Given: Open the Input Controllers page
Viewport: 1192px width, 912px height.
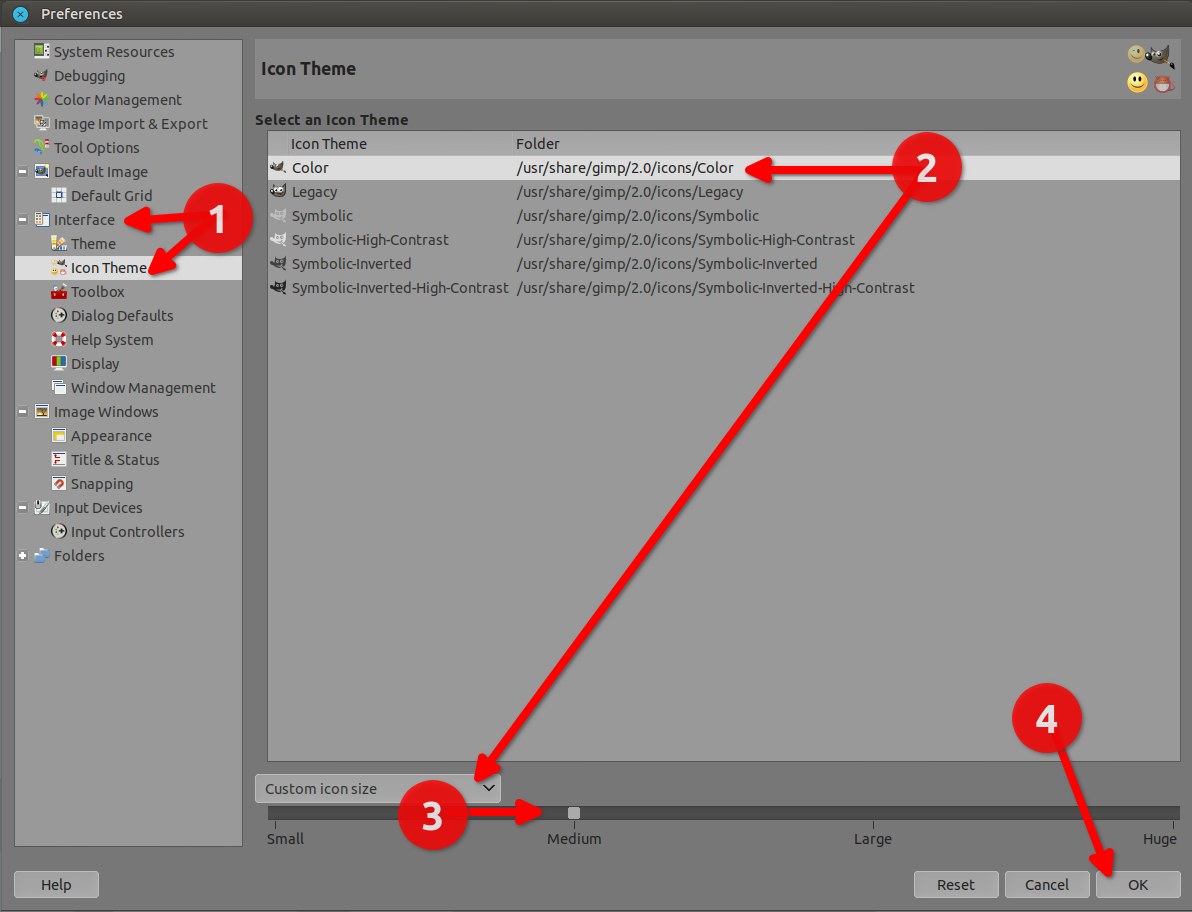Looking at the screenshot, I should [x=128, y=532].
